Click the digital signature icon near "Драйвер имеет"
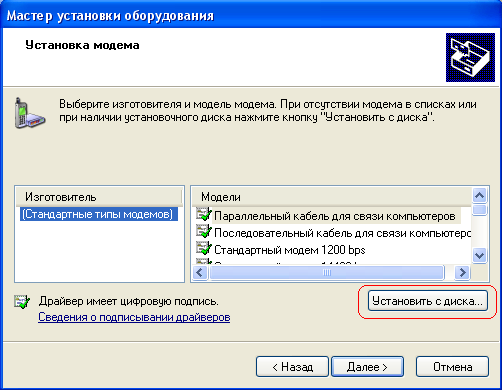Image resolution: width=502 pixels, height=390 pixels. pos(22,302)
